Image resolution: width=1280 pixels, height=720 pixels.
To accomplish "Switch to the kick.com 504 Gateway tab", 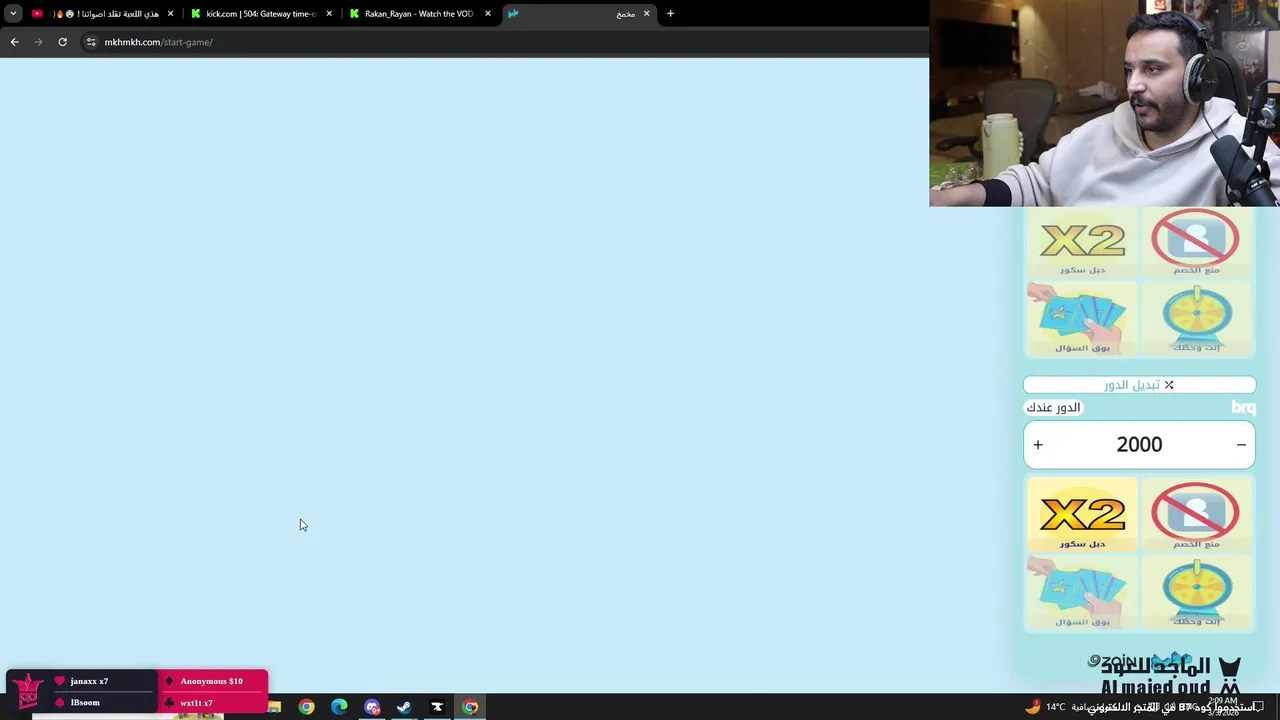I will [260, 14].
